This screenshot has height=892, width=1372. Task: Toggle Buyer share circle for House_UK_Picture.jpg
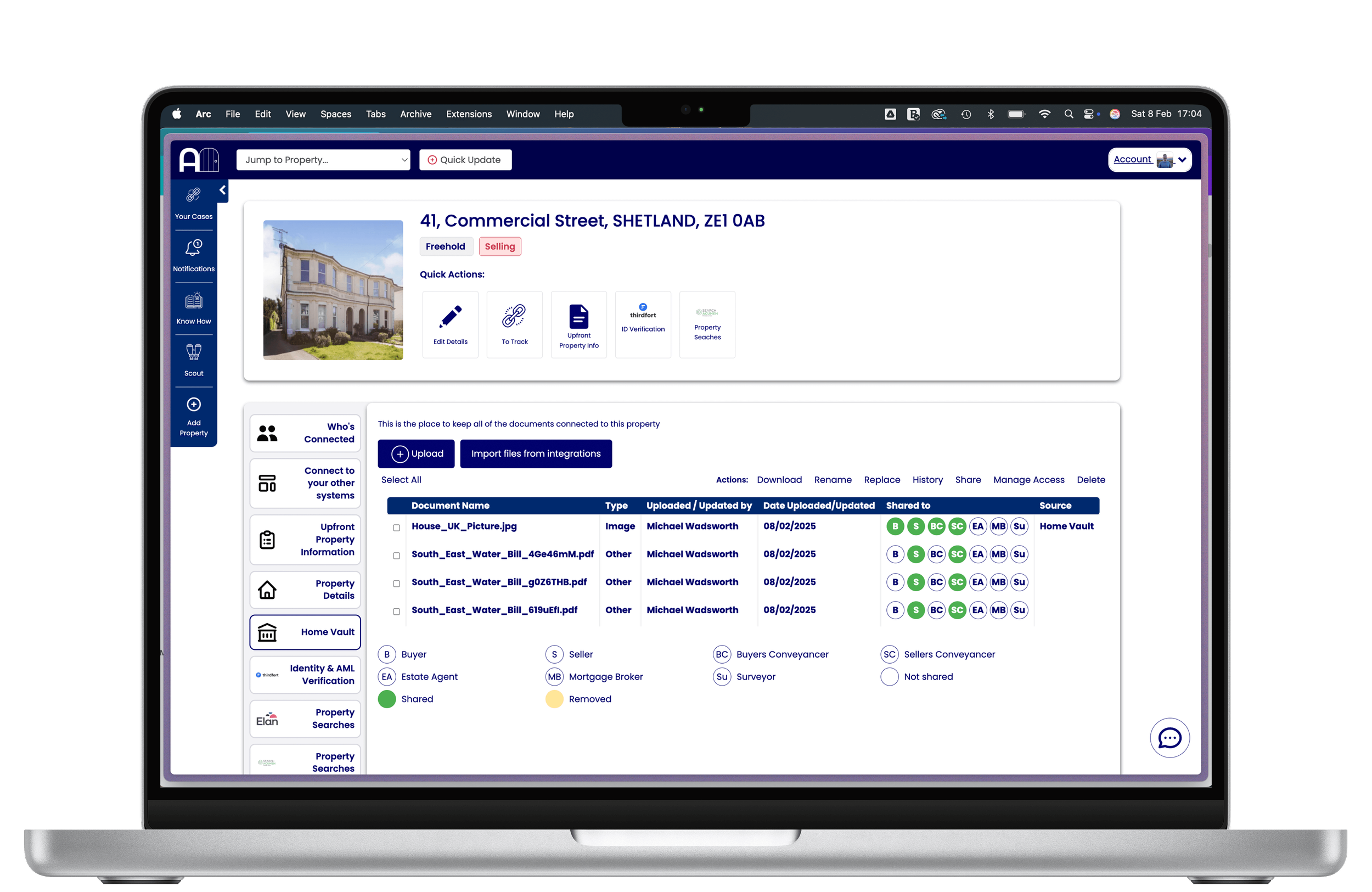coord(895,526)
